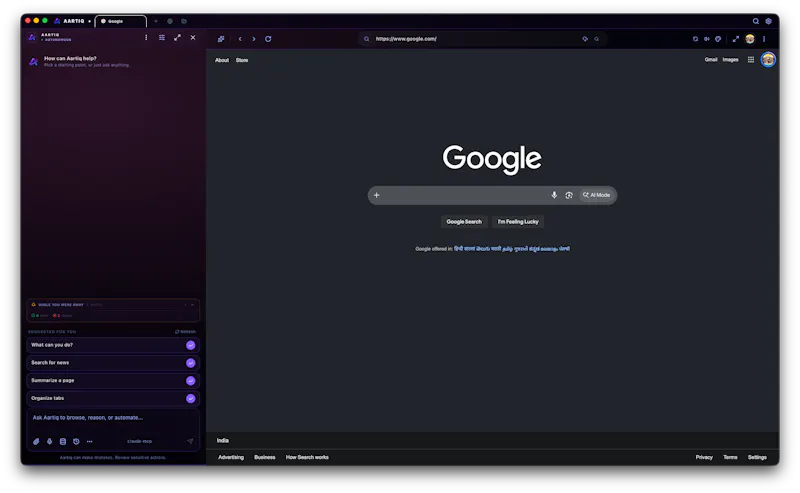Expand the Aartiq assistant panel
Screen dimensions: 800x493
(177, 37)
